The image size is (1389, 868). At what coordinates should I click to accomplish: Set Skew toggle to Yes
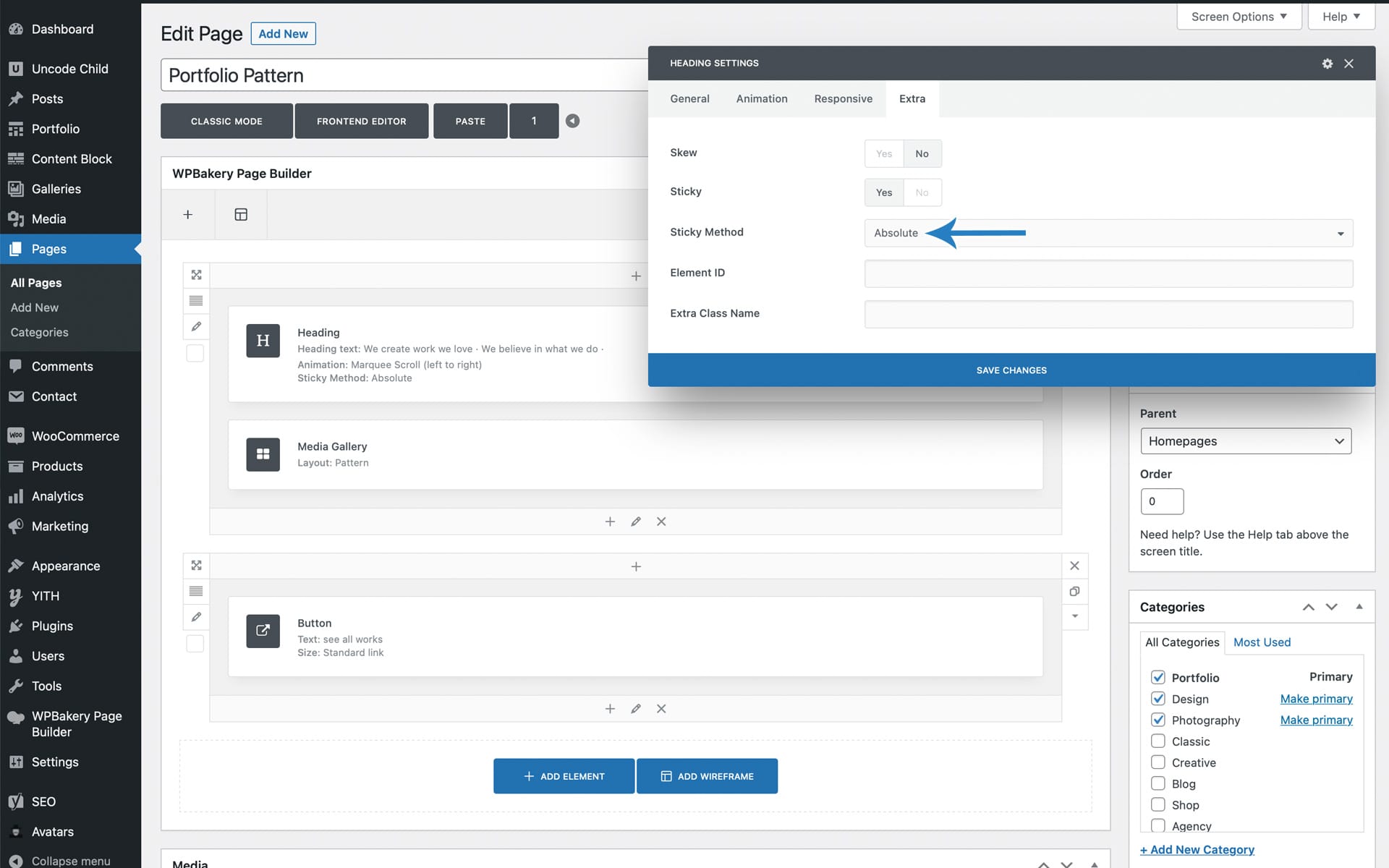pyautogui.click(x=883, y=154)
